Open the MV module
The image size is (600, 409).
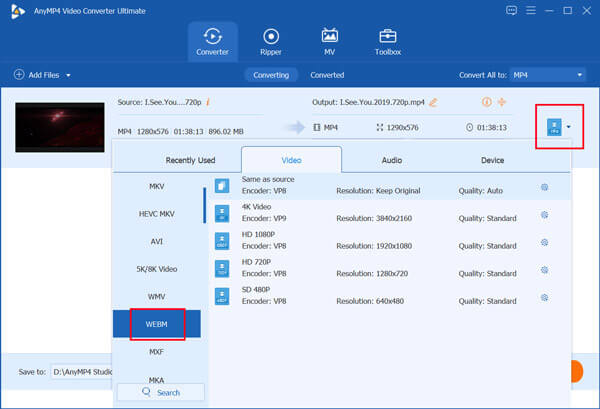point(329,42)
